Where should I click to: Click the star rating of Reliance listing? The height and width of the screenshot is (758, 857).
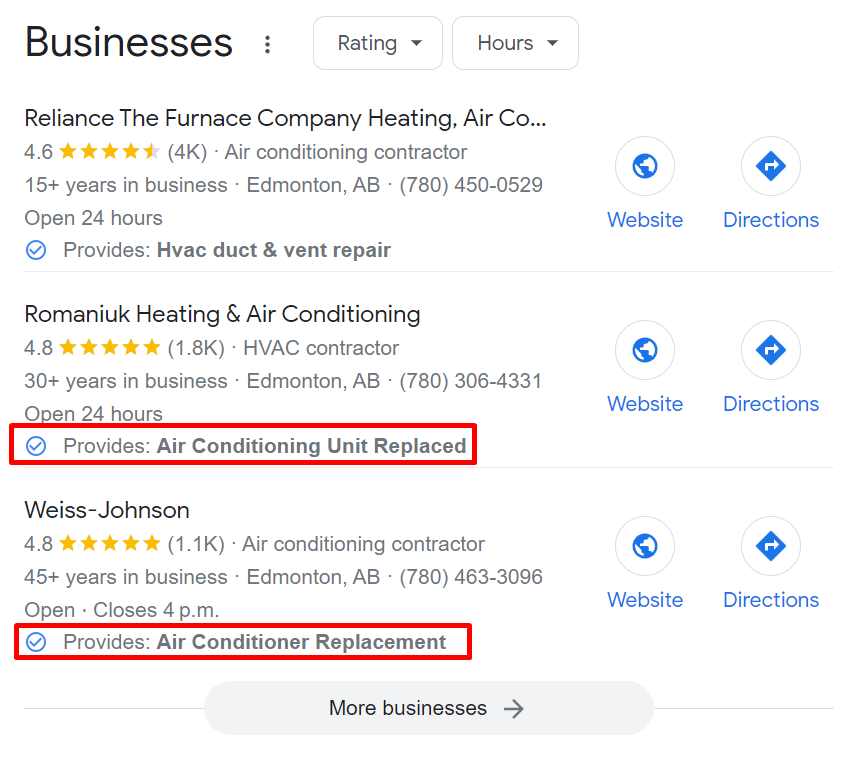(x=109, y=152)
